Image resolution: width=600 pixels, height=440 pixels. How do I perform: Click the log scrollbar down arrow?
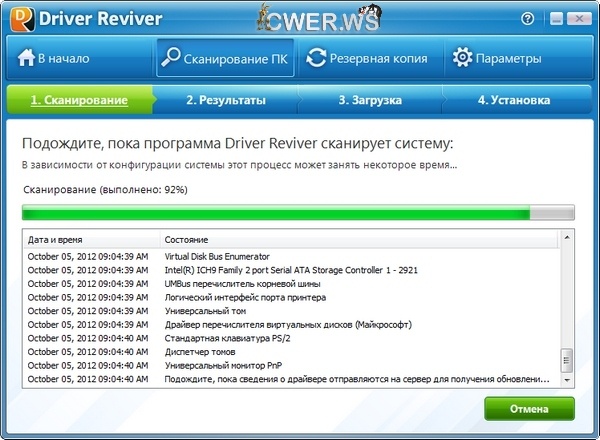(567, 380)
